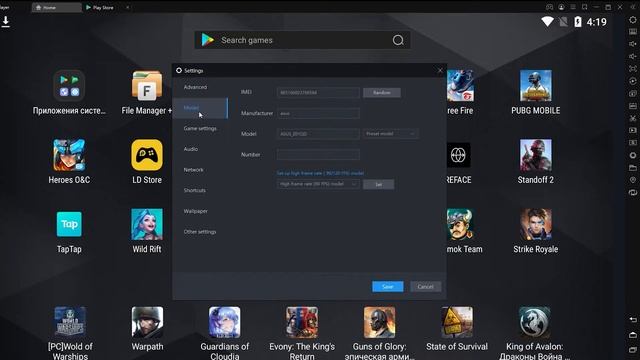Click the volume down sidebar icon
Viewport: 640px width, 360px height.
(633, 56)
